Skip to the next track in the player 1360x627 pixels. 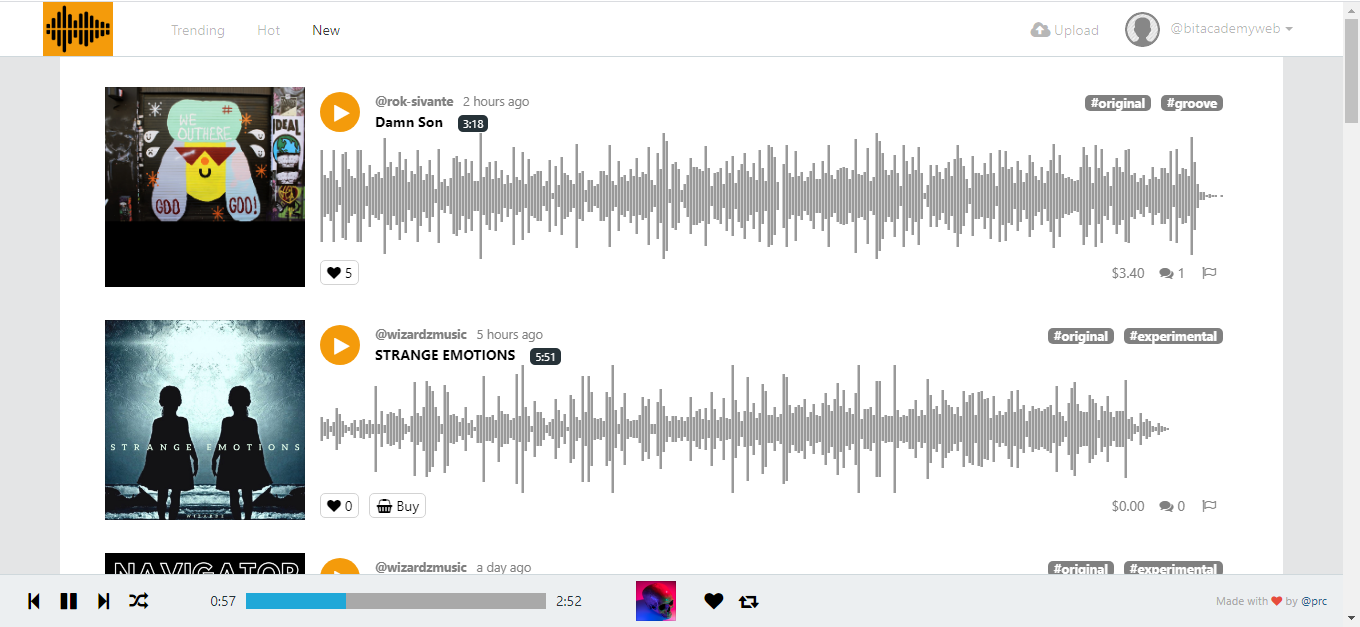click(103, 601)
